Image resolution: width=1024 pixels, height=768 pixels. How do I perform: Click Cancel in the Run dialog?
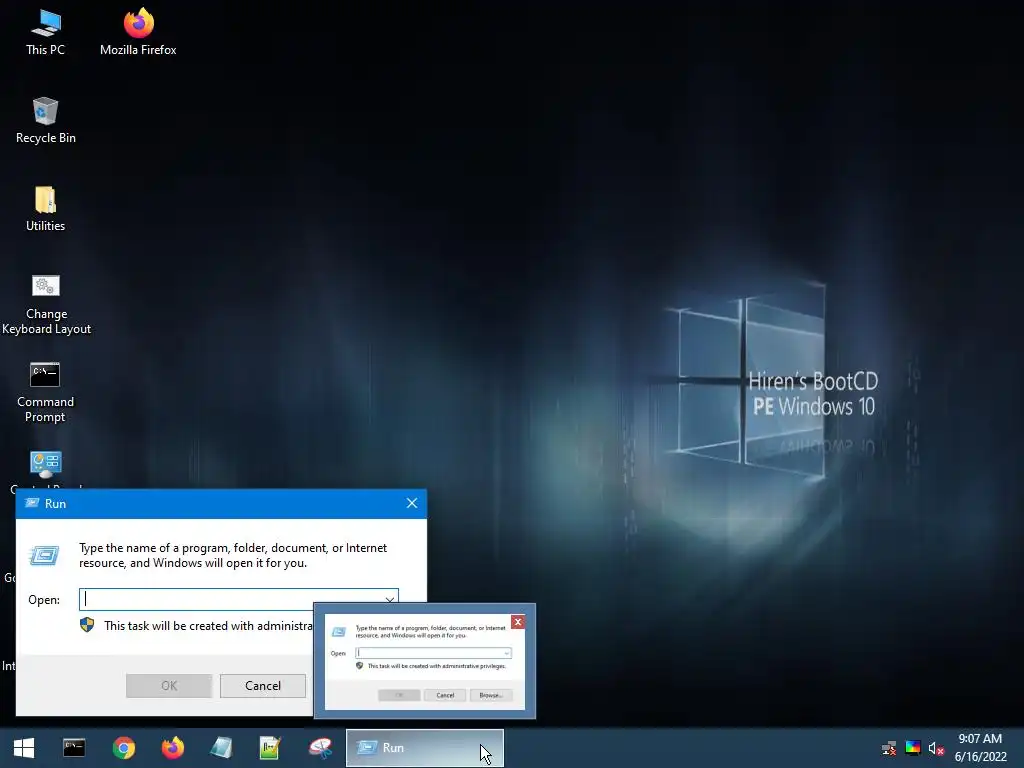click(263, 686)
